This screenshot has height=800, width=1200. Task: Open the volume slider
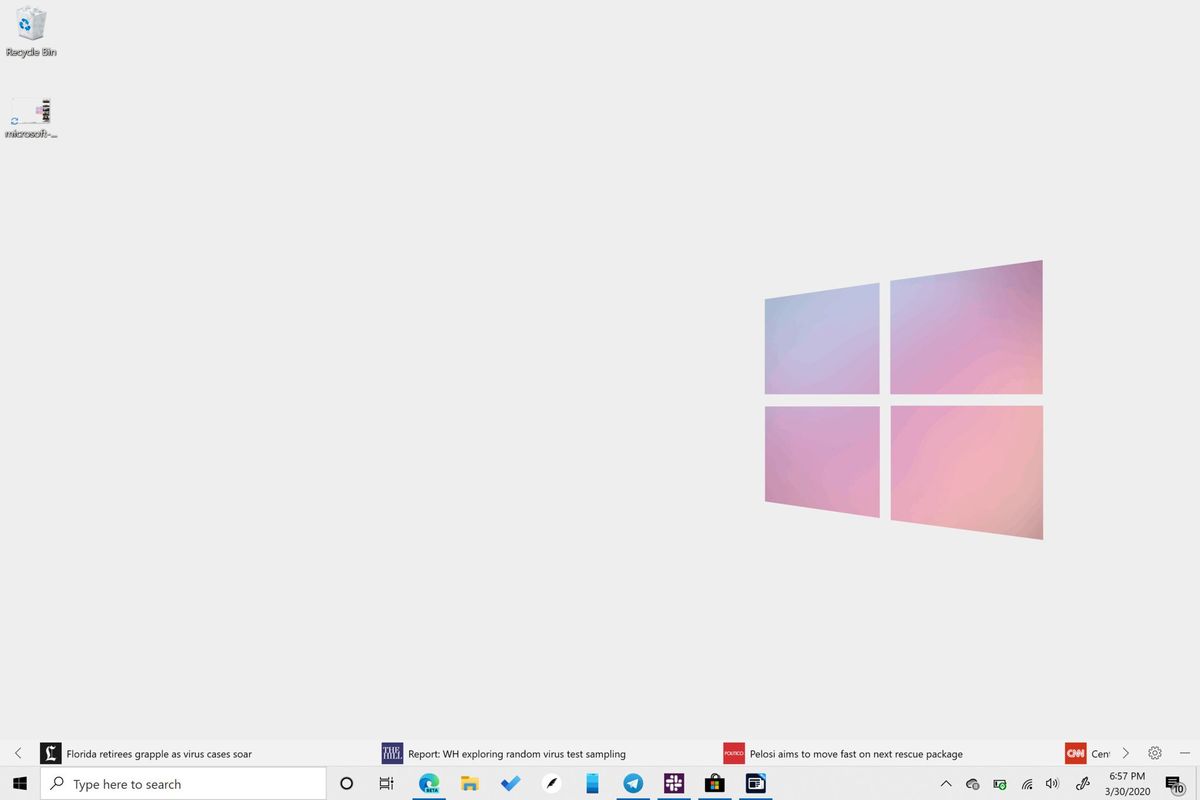pyautogui.click(x=1052, y=784)
